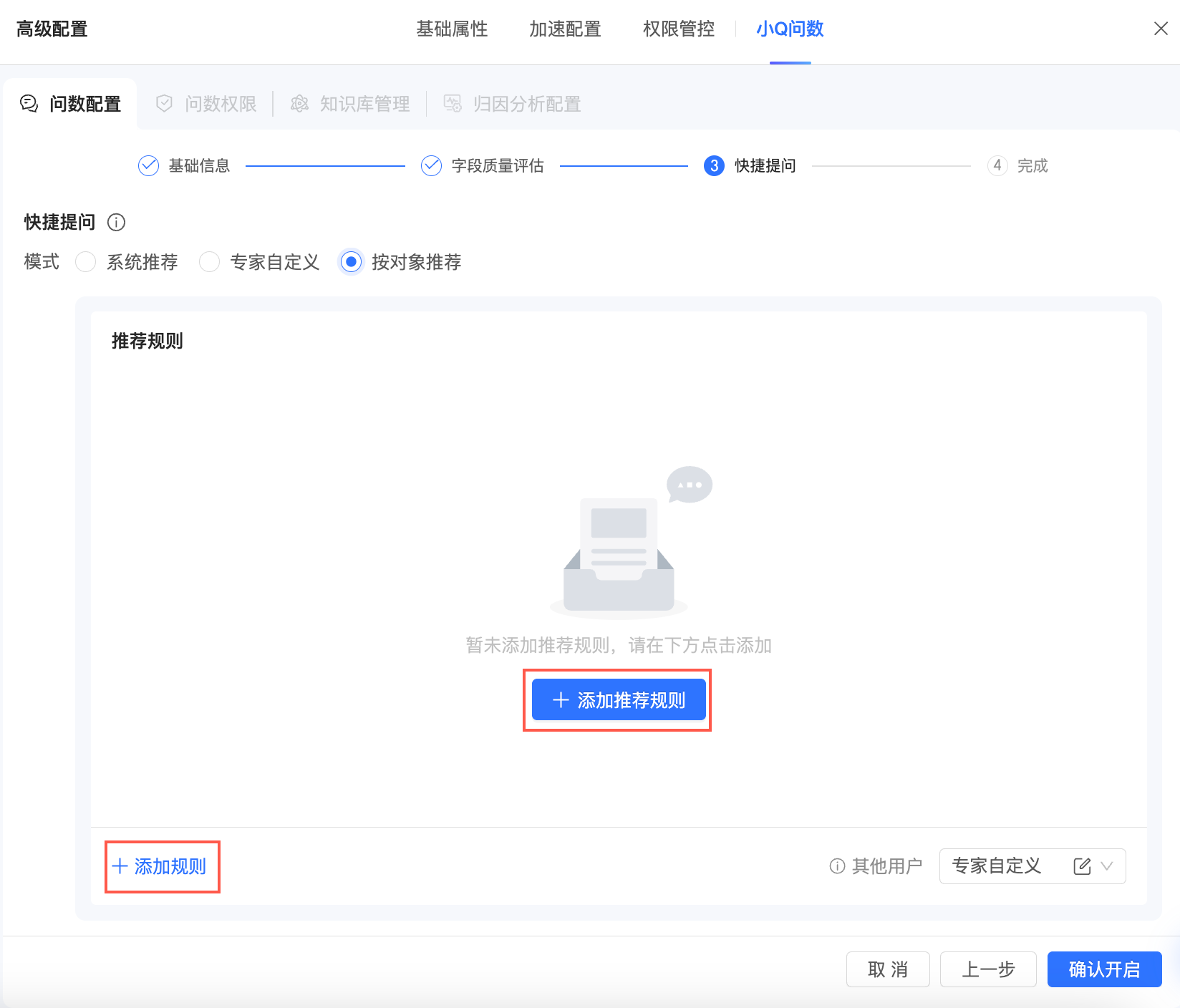
Task: Switch to 基础属性 tab
Action: click(x=452, y=29)
